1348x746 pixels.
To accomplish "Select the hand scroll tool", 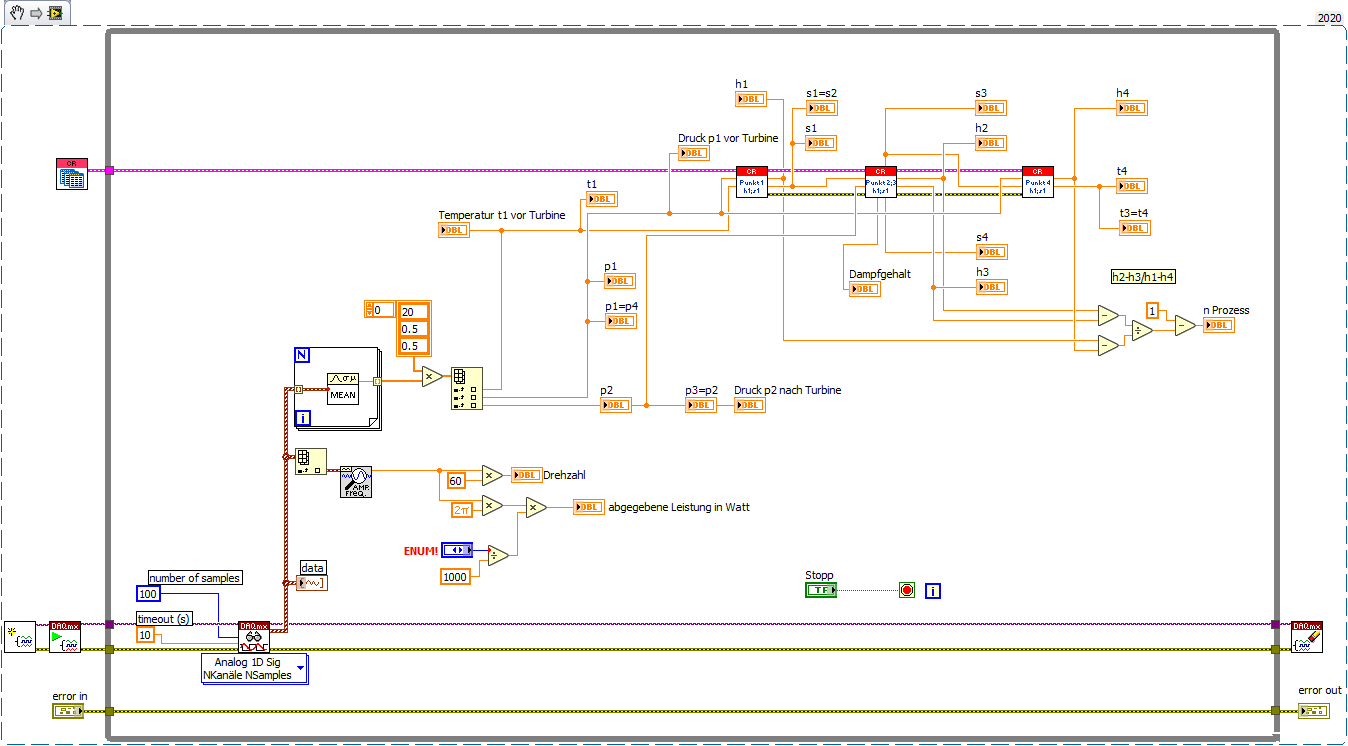I will [x=16, y=12].
